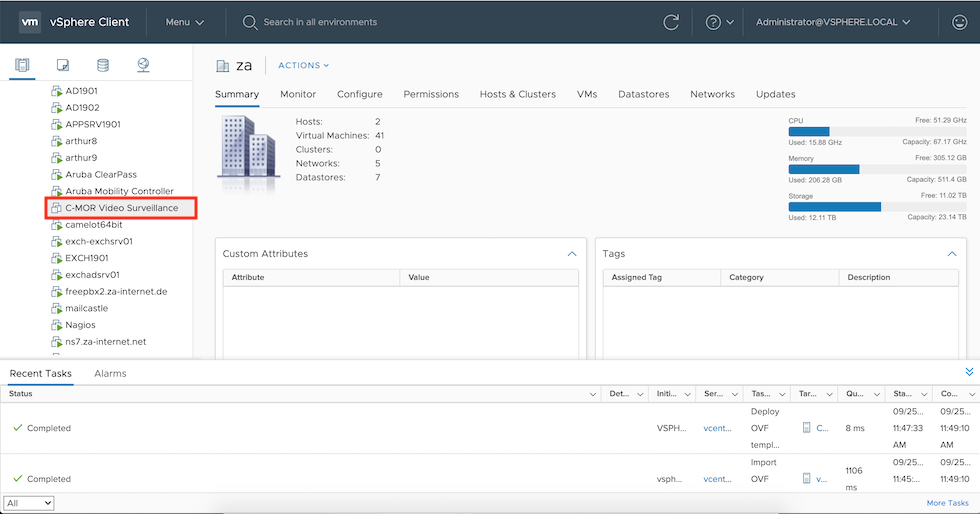Click the Category column header in Tags
This screenshot has height=514, width=980.
click(779, 278)
